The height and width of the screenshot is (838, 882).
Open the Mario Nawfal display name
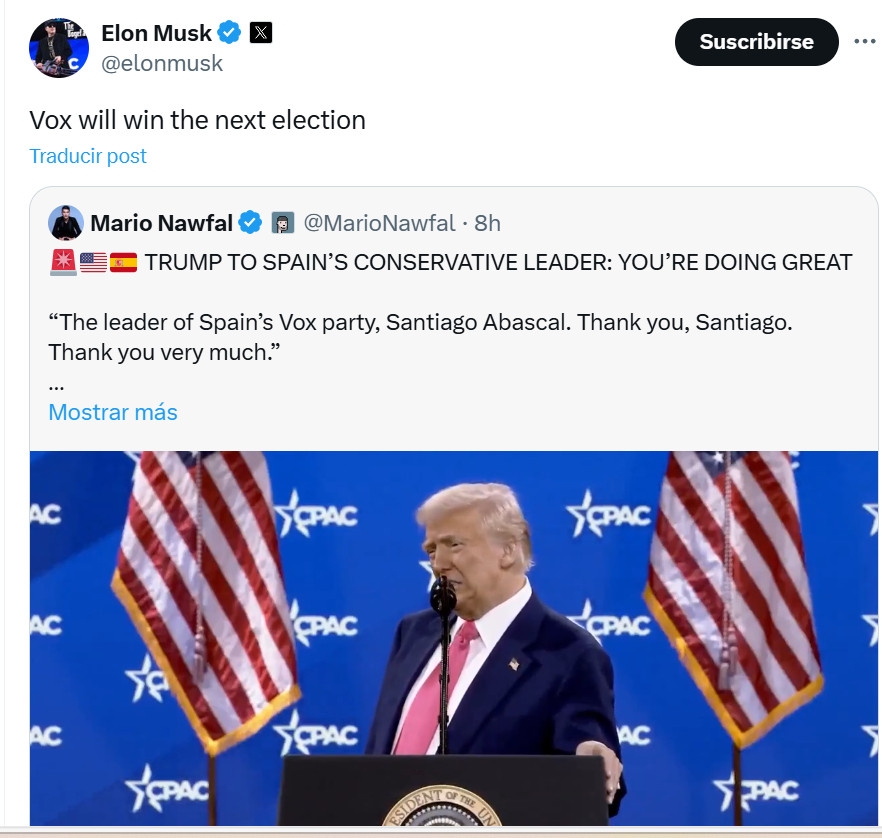(161, 222)
